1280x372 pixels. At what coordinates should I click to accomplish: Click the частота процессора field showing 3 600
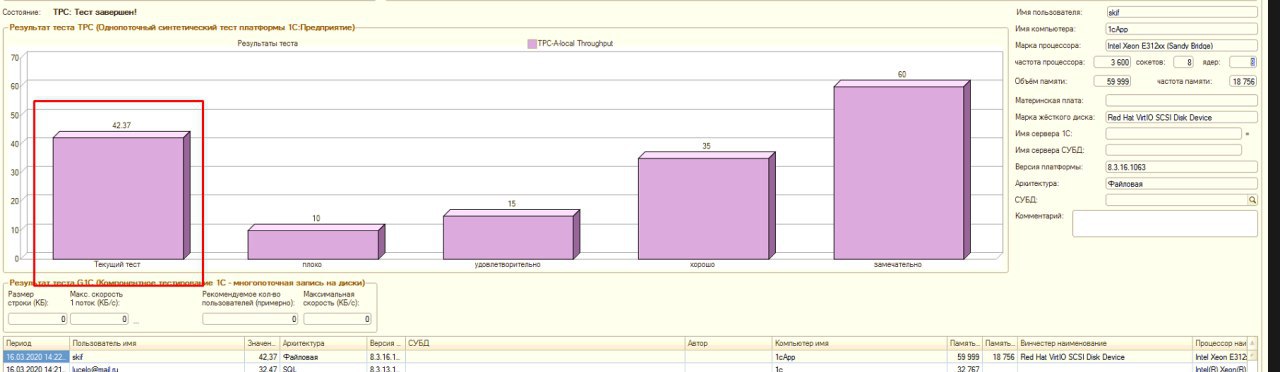click(1113, 62)
